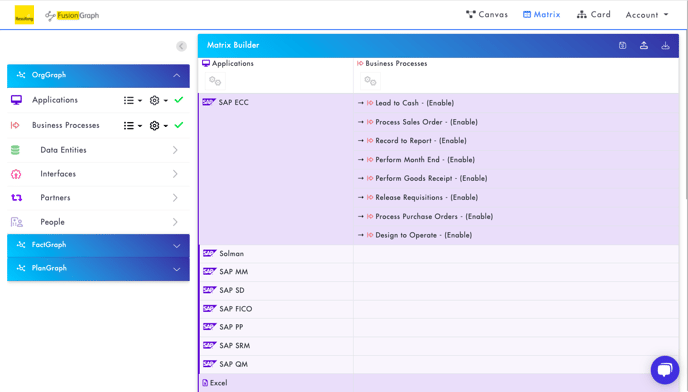Click the upload icon in Matrix Builder
This screenshot has height=392, width=688.
coord(644,45)
